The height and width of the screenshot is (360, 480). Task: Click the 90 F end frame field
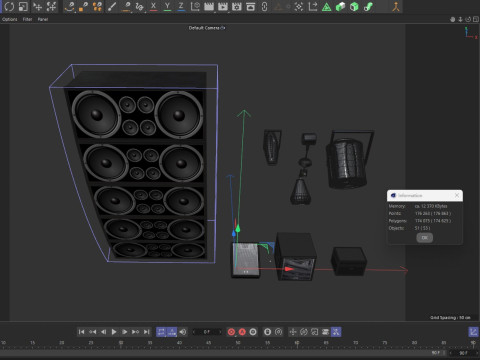point(464,353)
